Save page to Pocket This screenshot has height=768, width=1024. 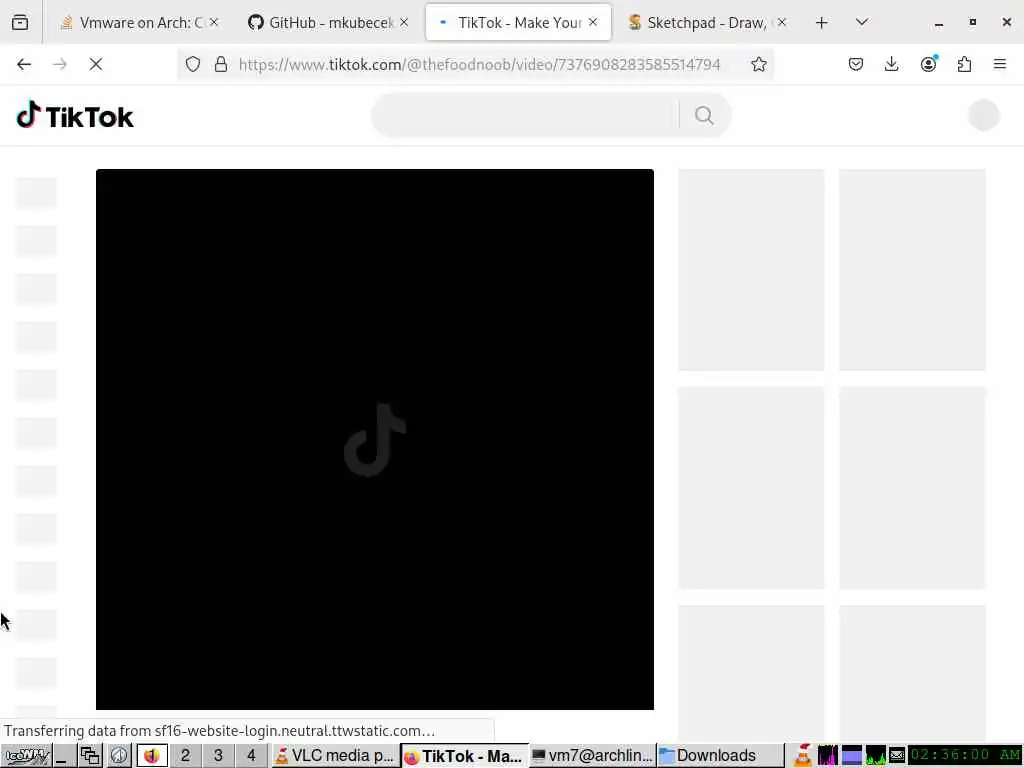click(856, 64)
